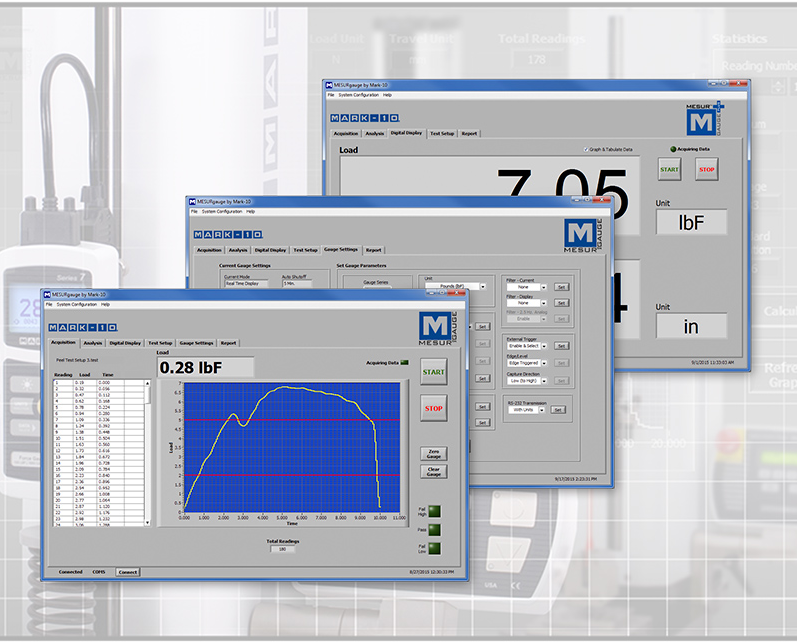This screenshot has height=643, width=797.
Task: Click the Zero Gauge button
Action: tap(434, 453)
